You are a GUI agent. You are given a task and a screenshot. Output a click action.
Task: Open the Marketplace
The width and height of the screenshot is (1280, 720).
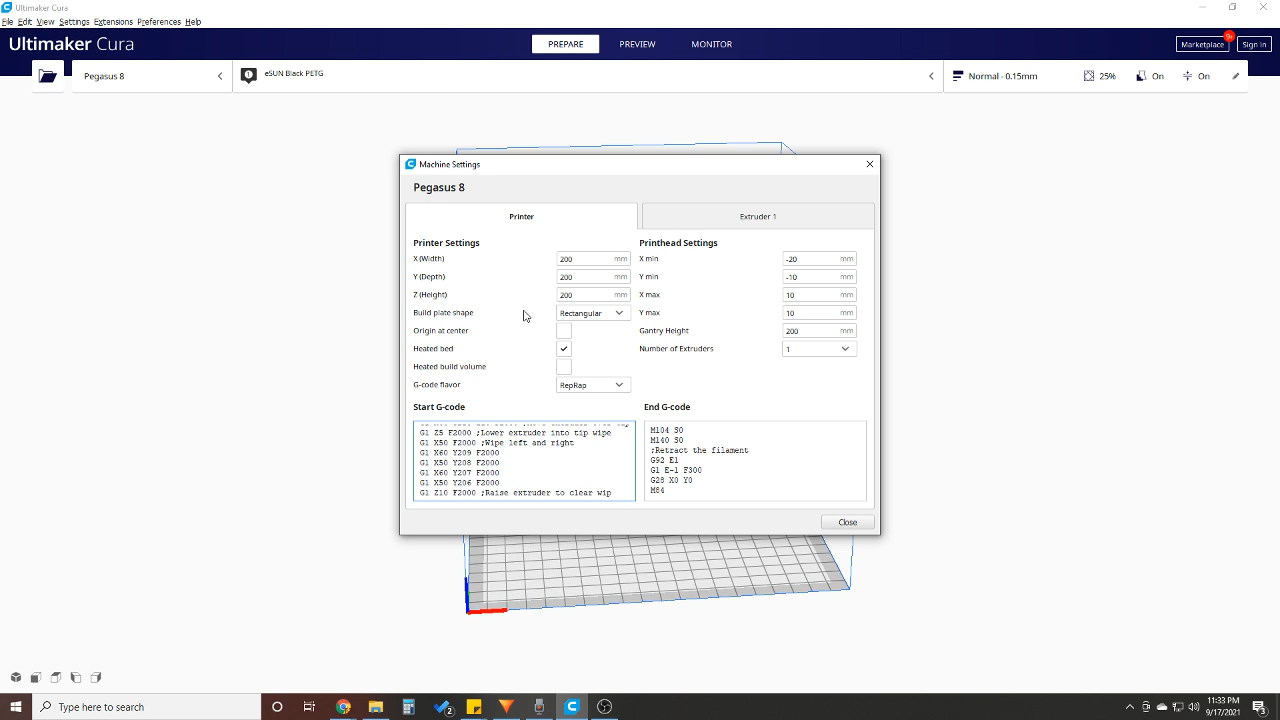pyautogui.click(x=1202, y=44)
